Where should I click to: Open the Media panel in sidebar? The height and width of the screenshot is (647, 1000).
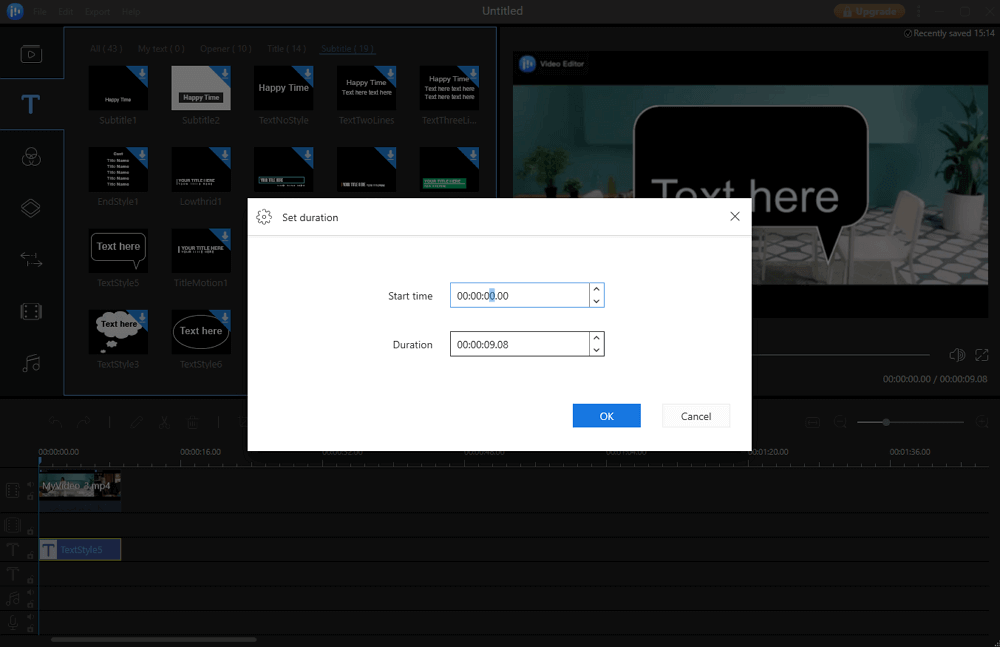31,54
